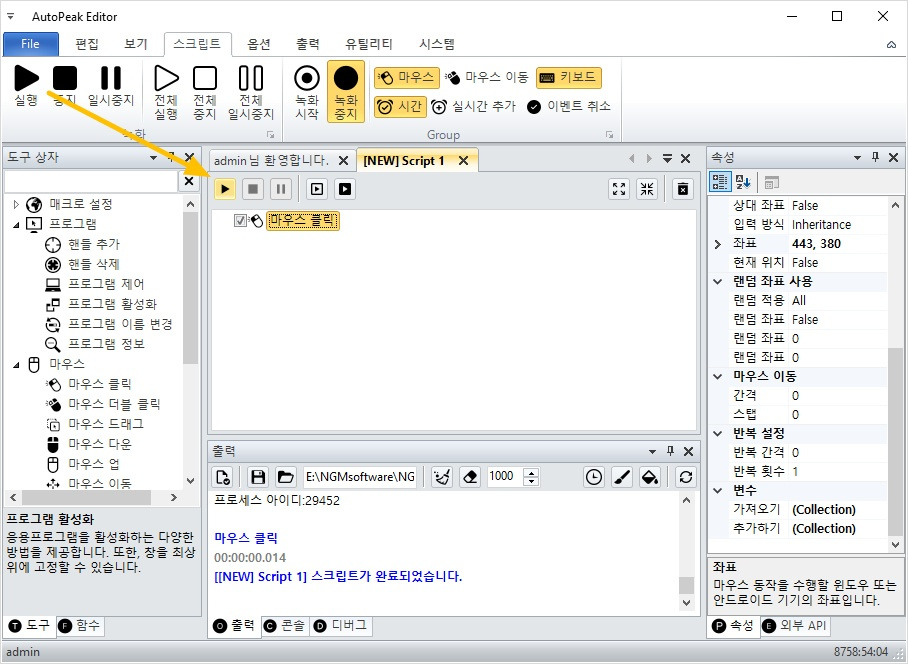Toggle the 마우스 이동 recording option
Image resolution: width=908 pixels, height=664 pixels.
point(487,77)
